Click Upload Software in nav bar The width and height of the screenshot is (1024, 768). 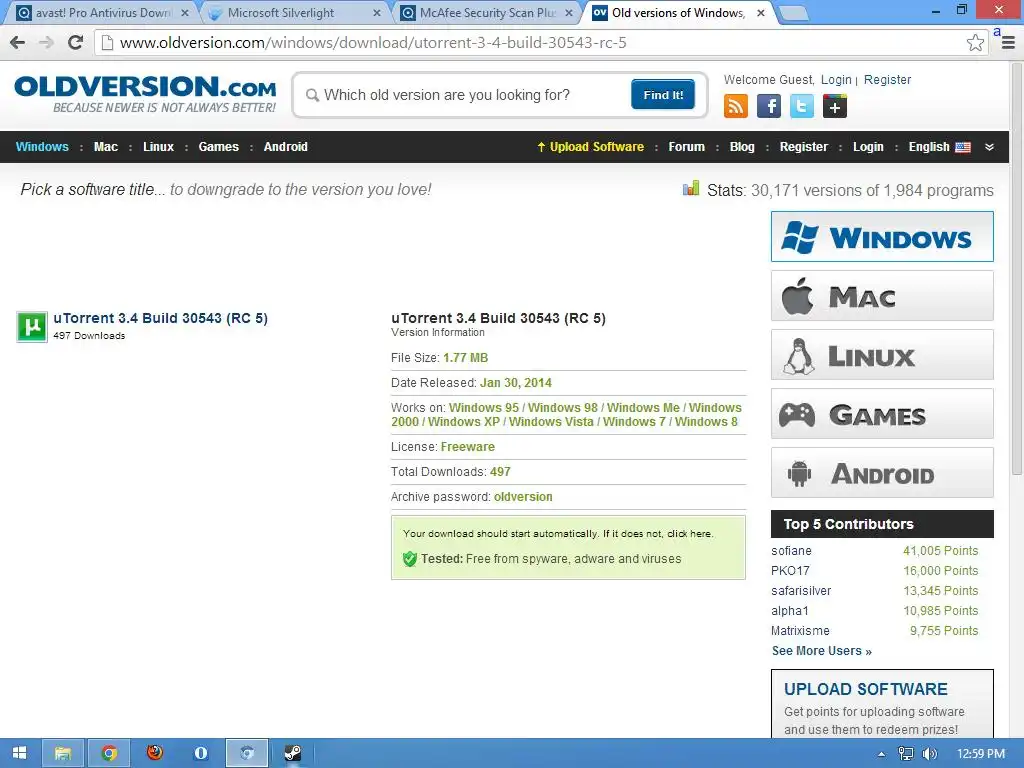[590, 147]
